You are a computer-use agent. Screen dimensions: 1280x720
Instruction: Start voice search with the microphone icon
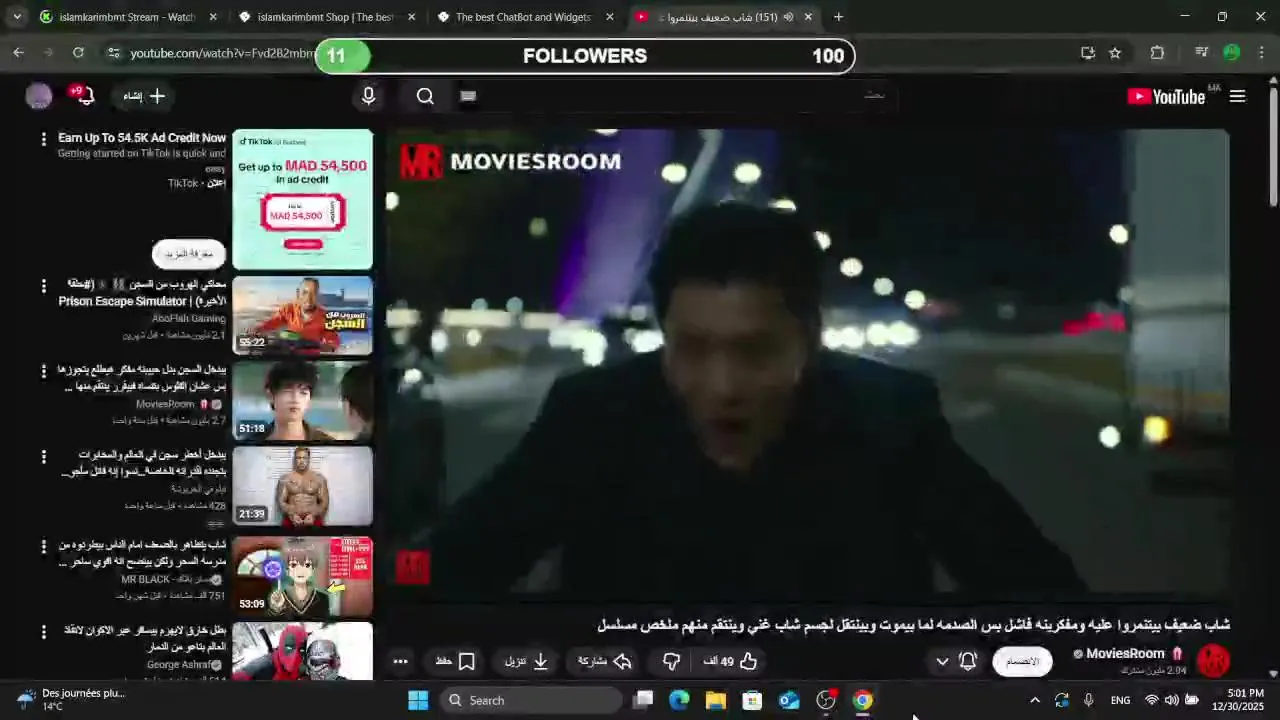(x=368, y=96)
